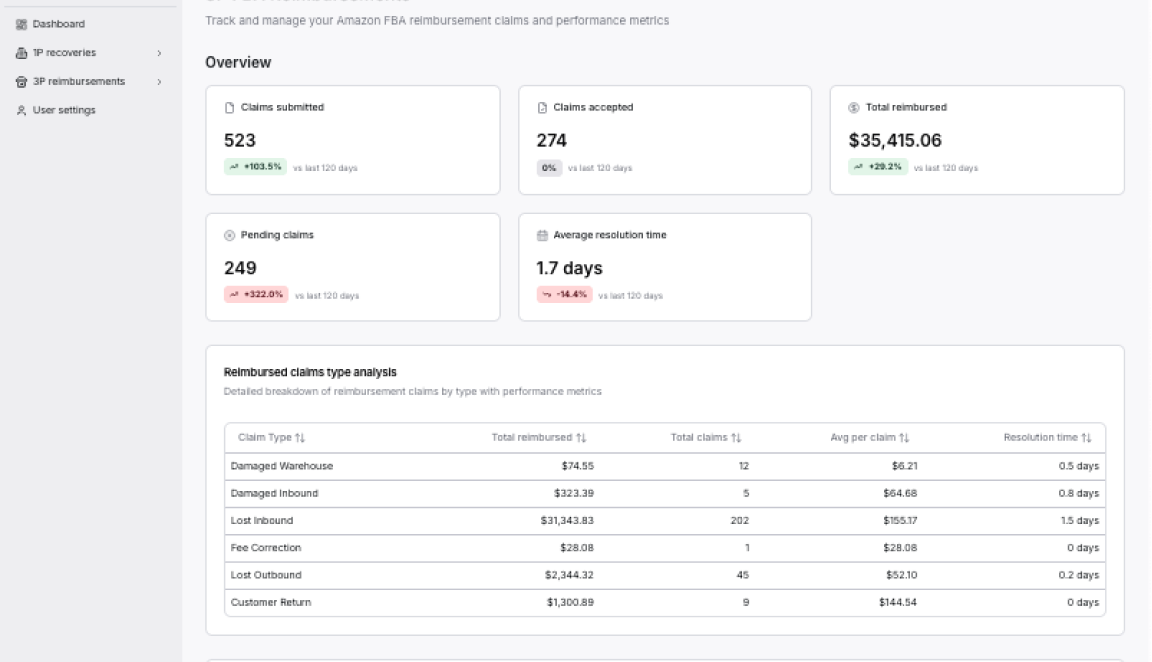This screenshot has width=1152, height=662.
Task: Select the User settings person icon
Action: tap(22, 110)
